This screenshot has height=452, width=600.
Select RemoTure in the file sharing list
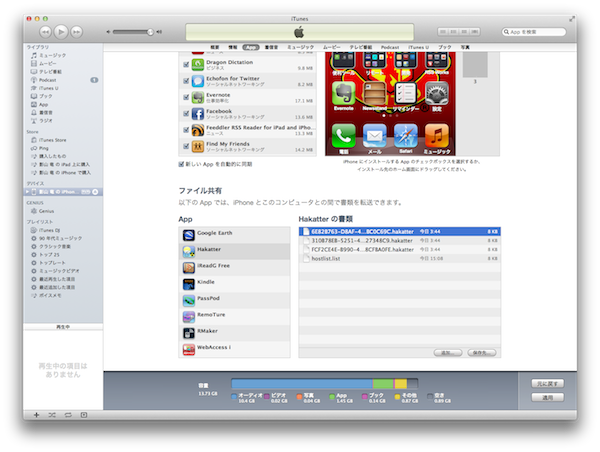coord(235,317)
